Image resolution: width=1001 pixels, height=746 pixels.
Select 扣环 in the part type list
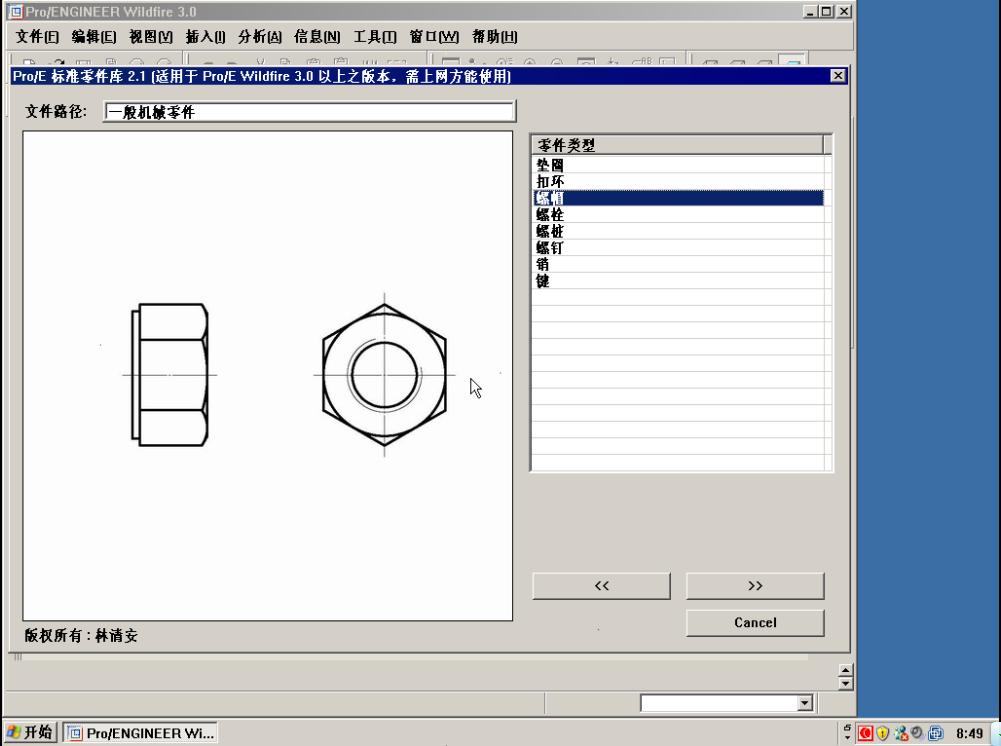[x=679, y=181]
